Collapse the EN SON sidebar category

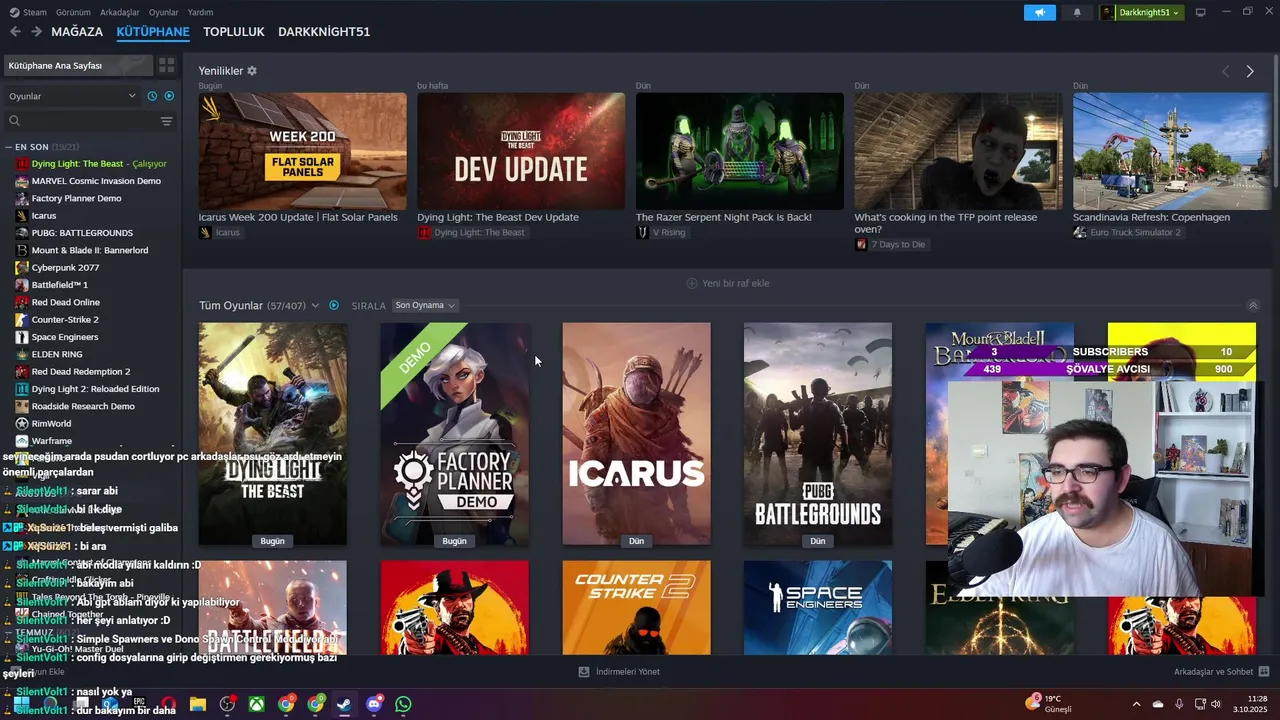8,147
